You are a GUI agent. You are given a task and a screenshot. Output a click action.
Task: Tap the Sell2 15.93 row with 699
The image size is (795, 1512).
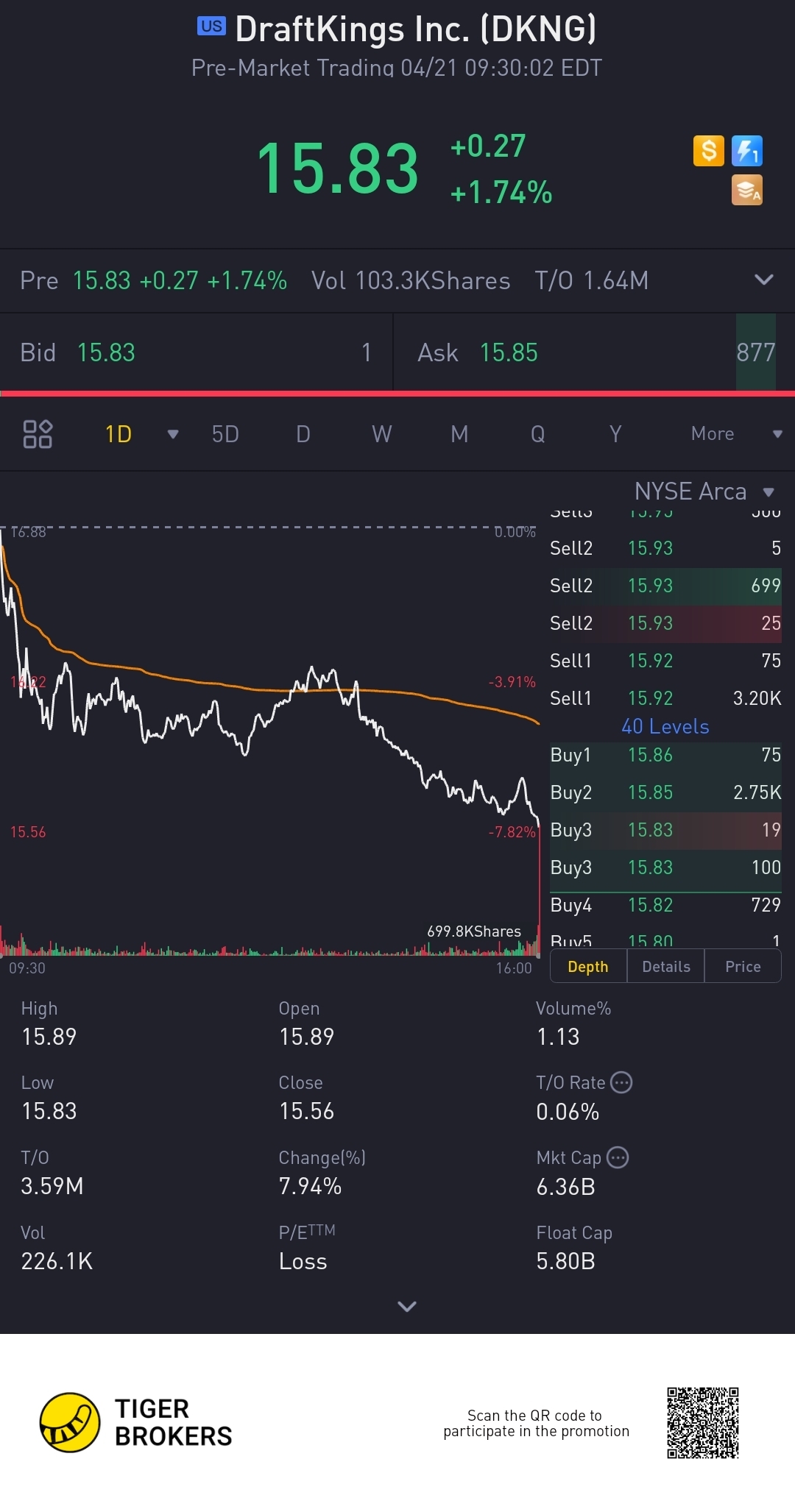665,586
